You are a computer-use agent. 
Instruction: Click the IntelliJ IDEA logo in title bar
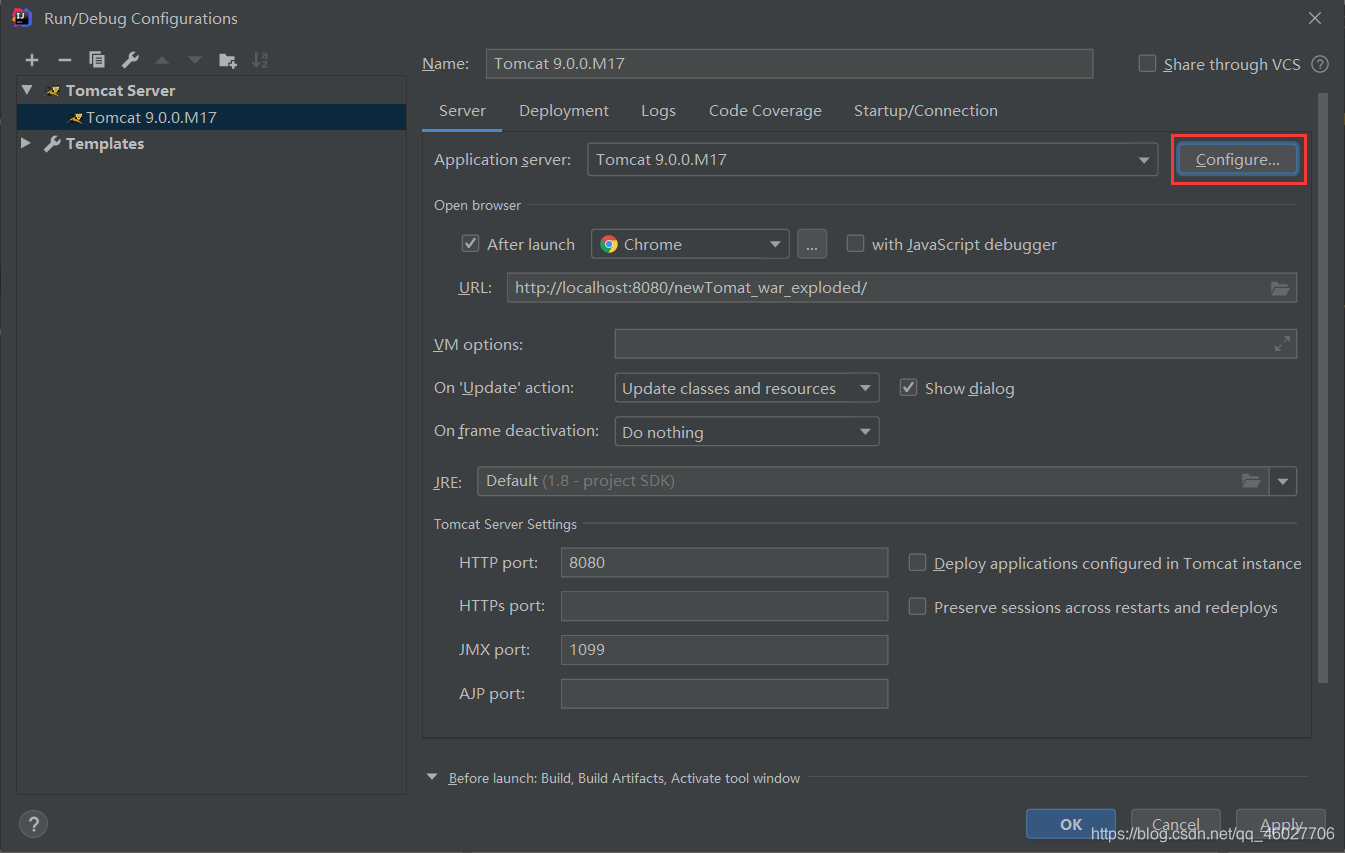[22, 18]
